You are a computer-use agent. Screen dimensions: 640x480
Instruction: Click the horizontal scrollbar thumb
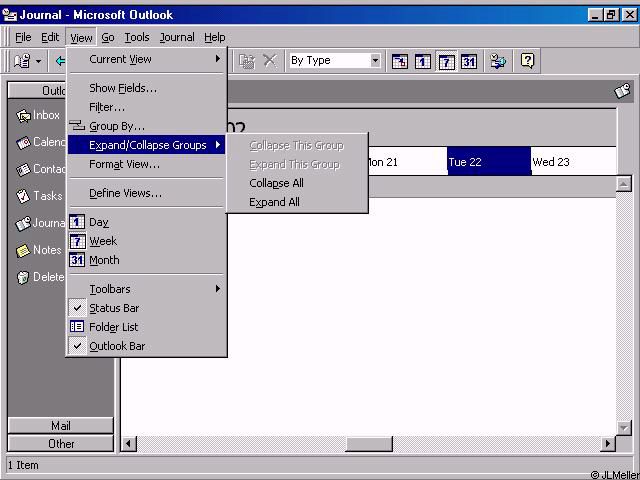click(369, 444)
